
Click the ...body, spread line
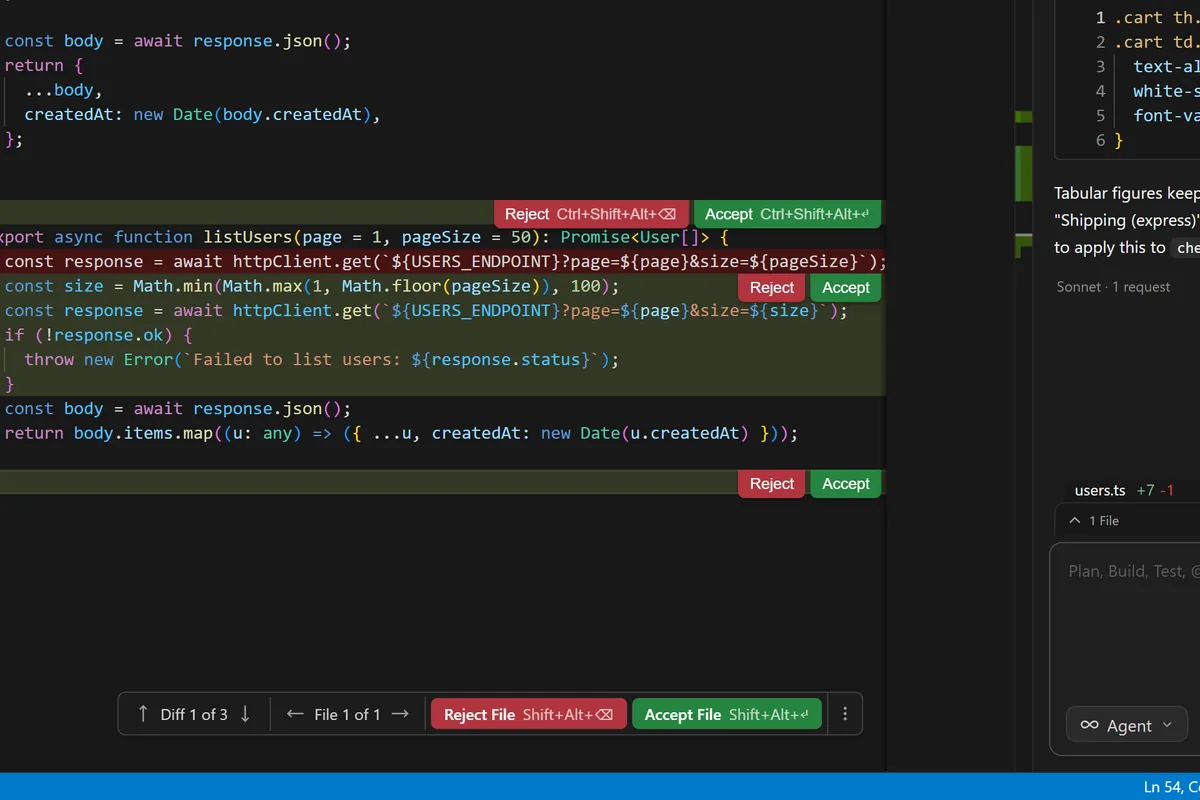coord(64,90)
